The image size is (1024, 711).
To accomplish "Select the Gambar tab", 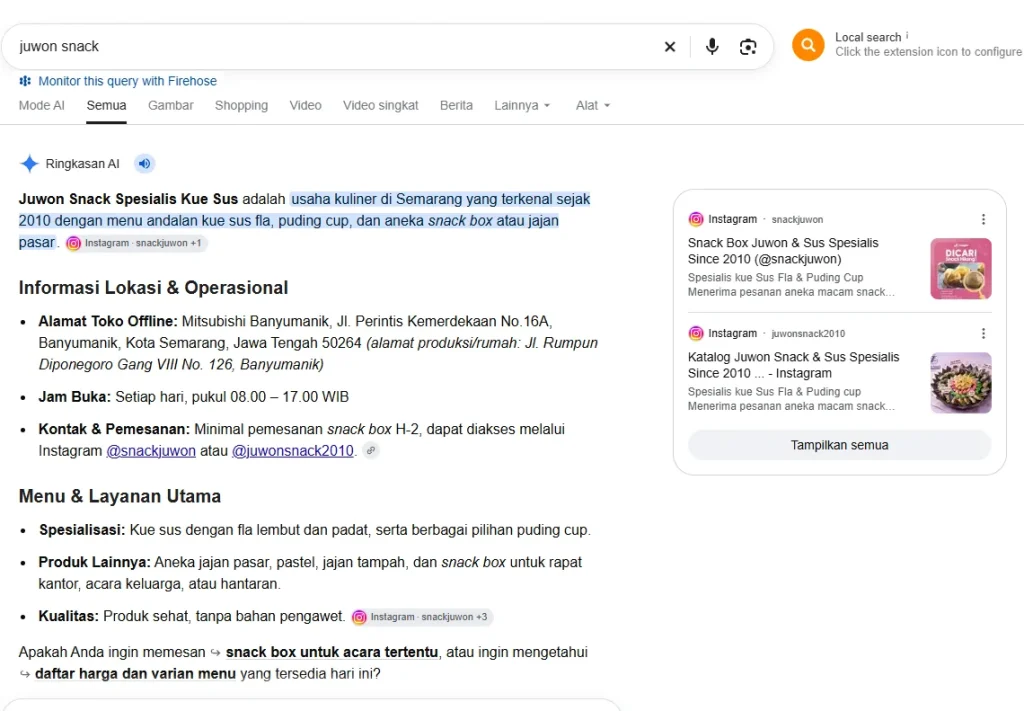I will click(x=170, y=106).
